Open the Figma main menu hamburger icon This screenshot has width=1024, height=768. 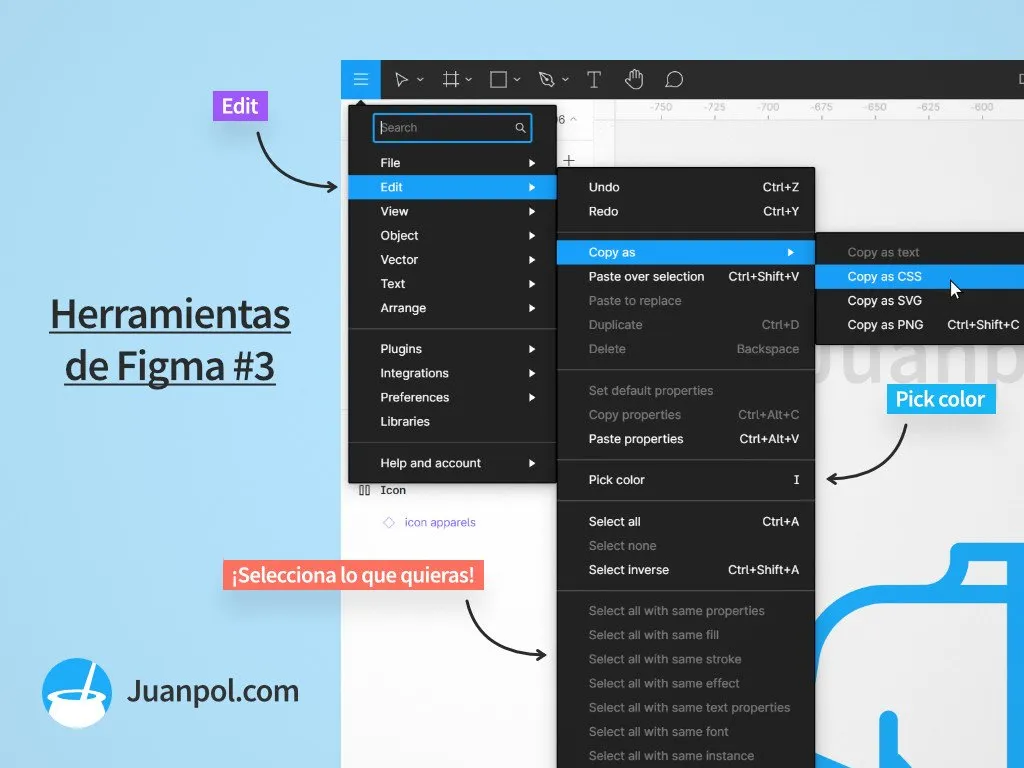pos(360,80)
